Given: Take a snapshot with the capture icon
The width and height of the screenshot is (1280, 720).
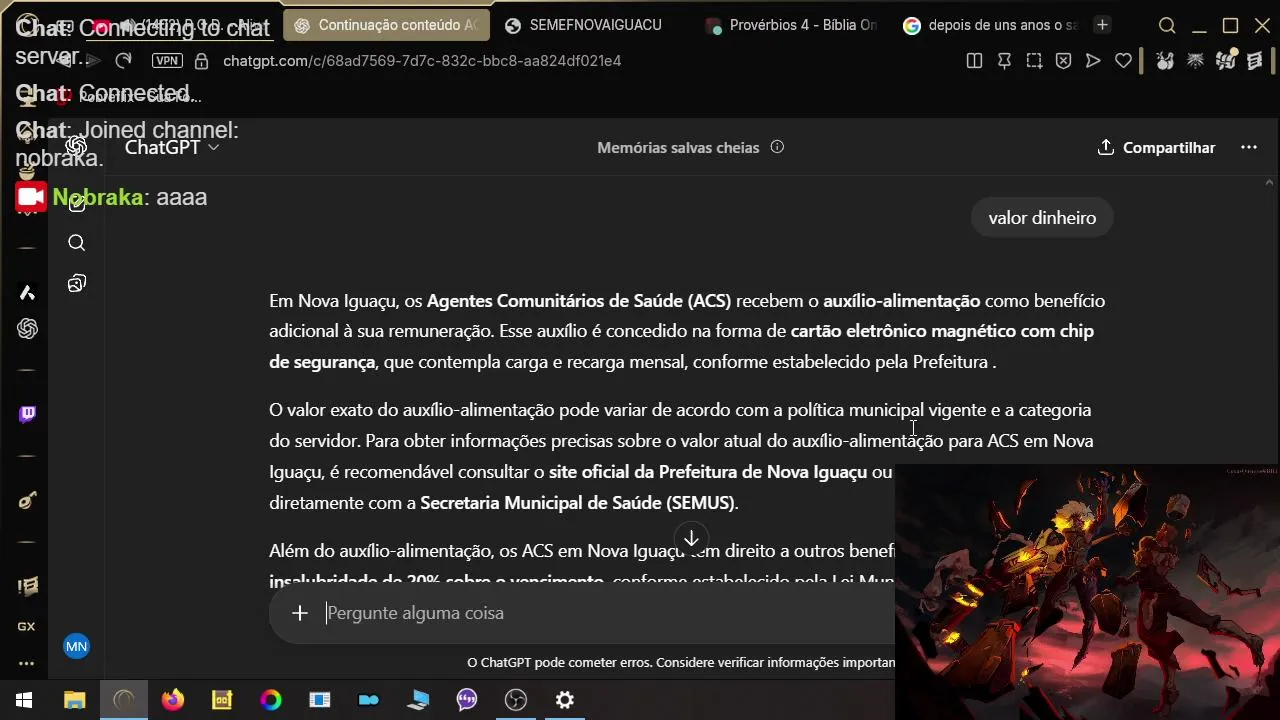Looking at the screenshot, I should (x=1034, y=61).
